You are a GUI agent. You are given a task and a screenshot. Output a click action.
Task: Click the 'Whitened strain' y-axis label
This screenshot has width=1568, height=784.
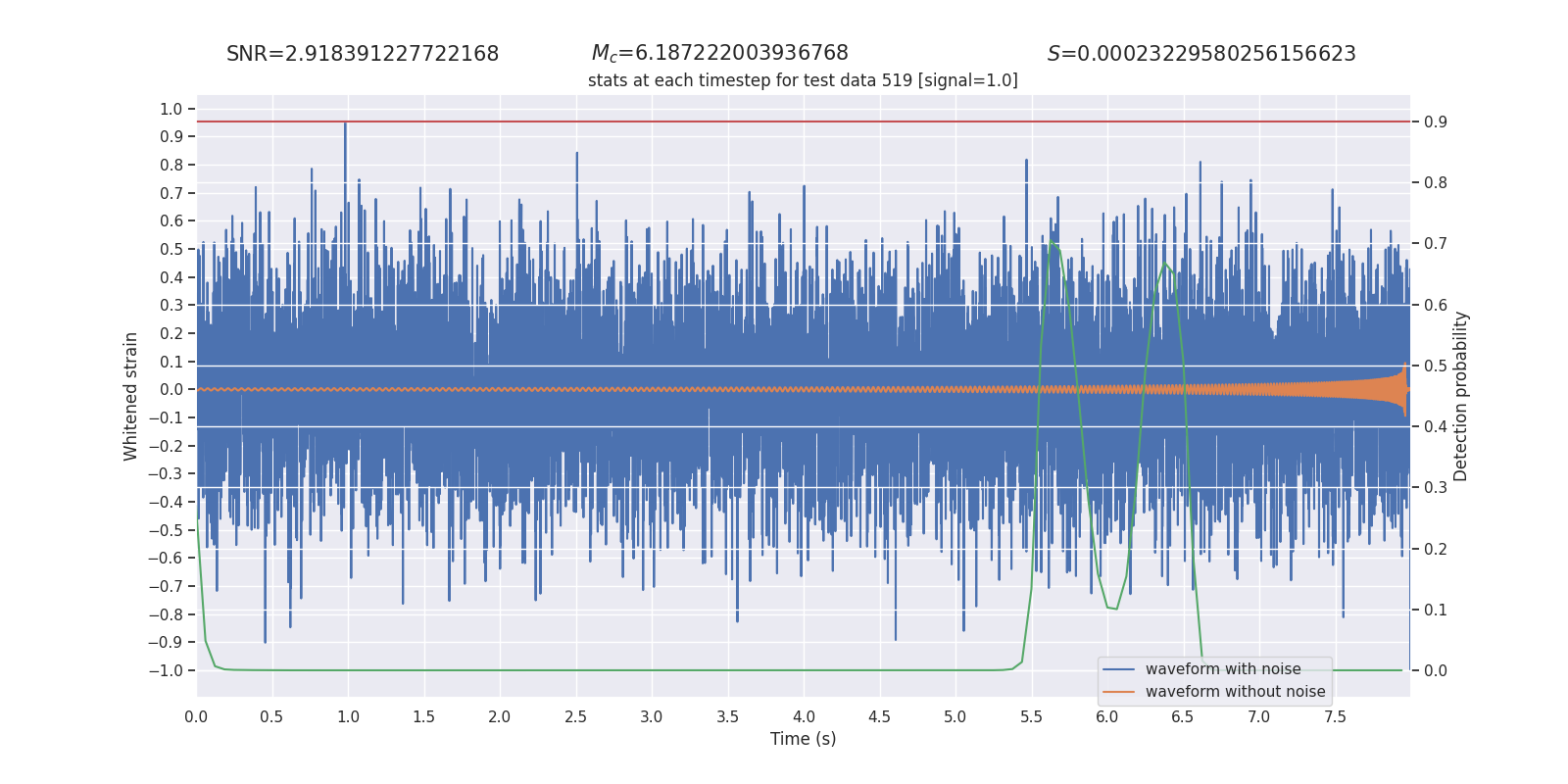coord(131,396)
